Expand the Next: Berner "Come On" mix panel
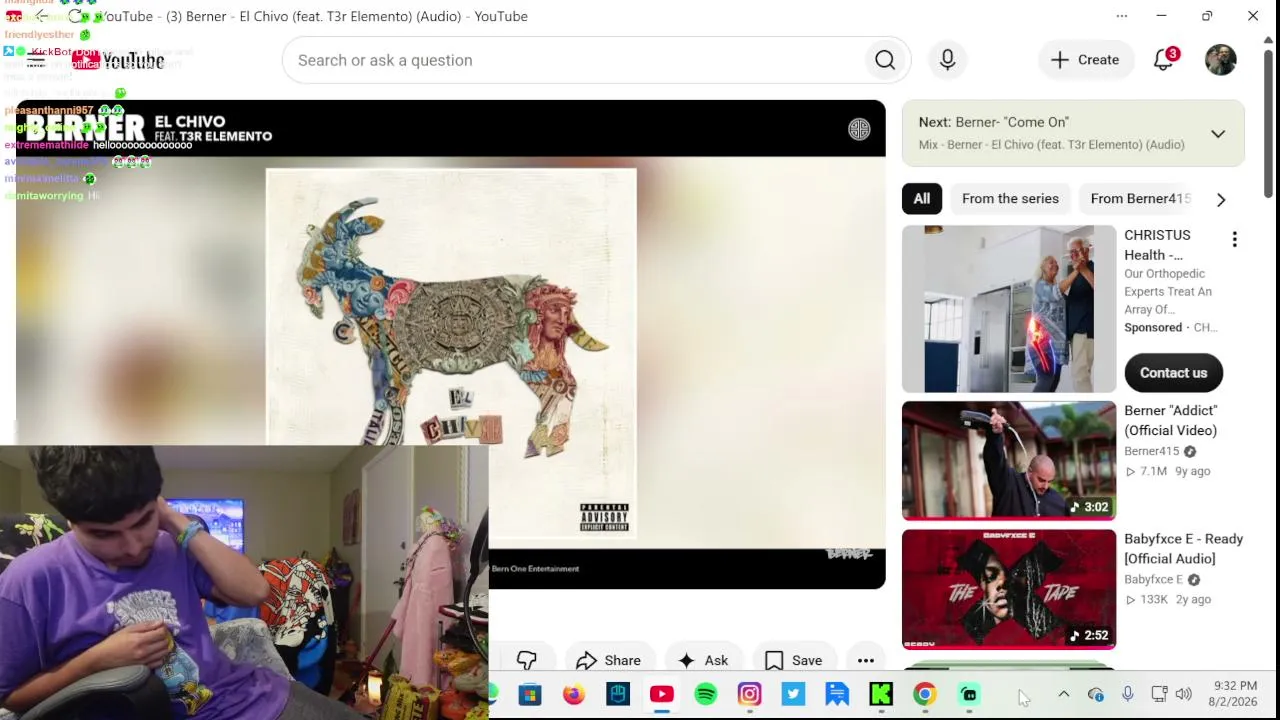Viewport: 1280px width, 720px height. coord(1218,134)
